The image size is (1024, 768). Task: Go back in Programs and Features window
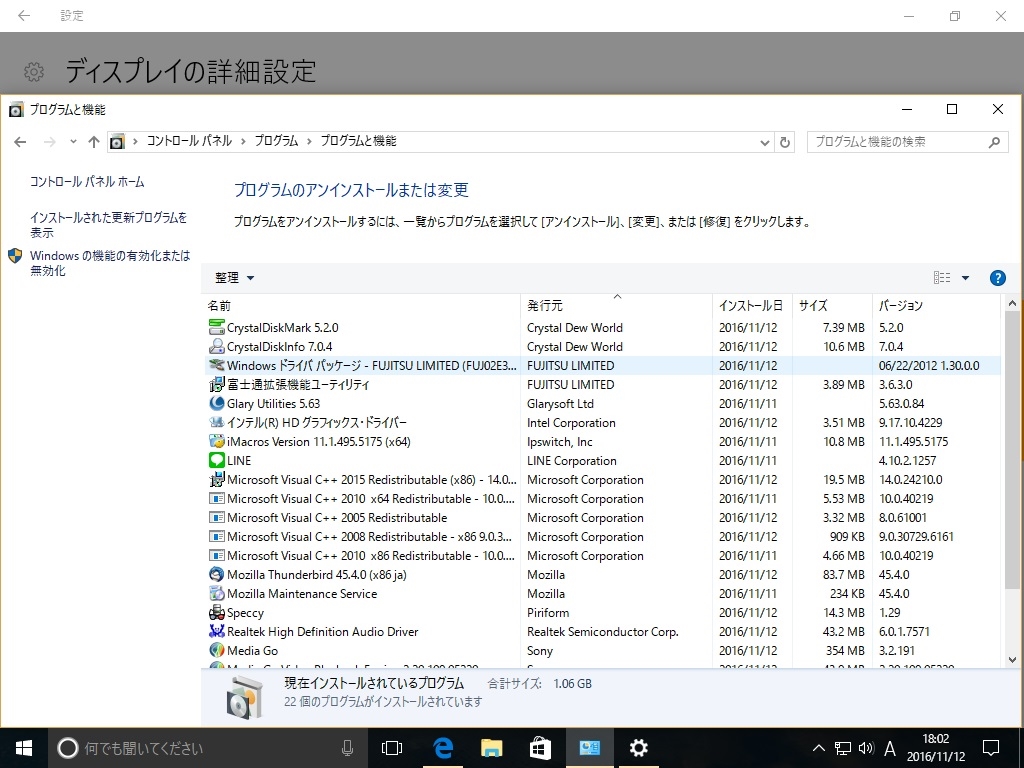tap(20, 142)
